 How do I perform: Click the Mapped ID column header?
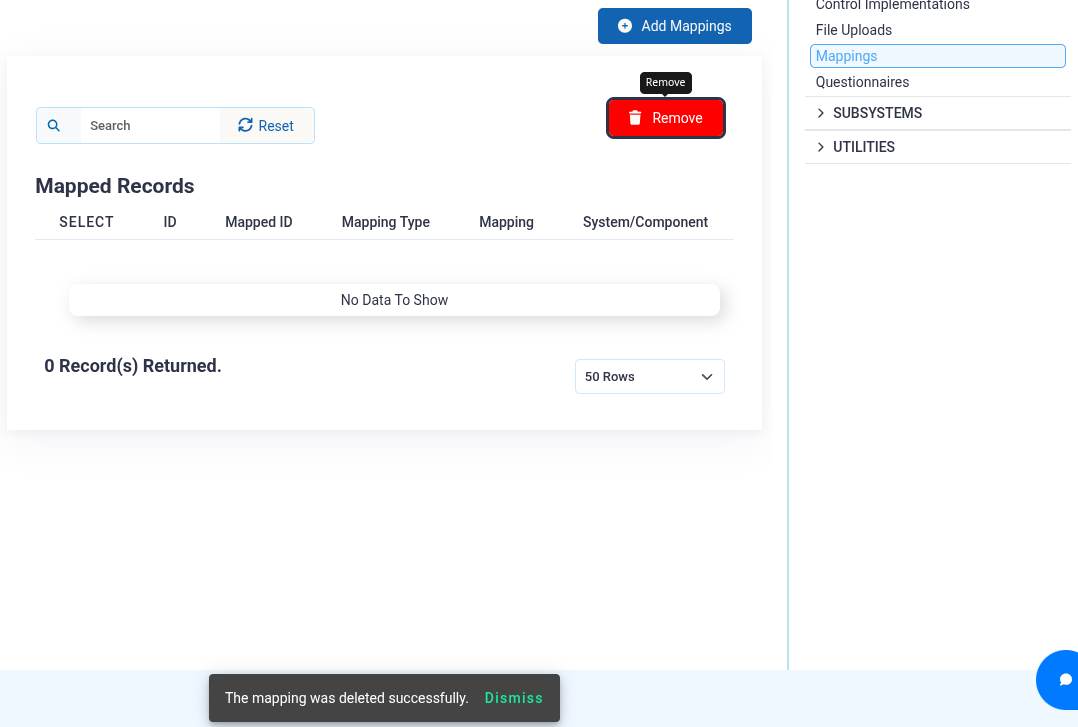(x=258, y=222)
